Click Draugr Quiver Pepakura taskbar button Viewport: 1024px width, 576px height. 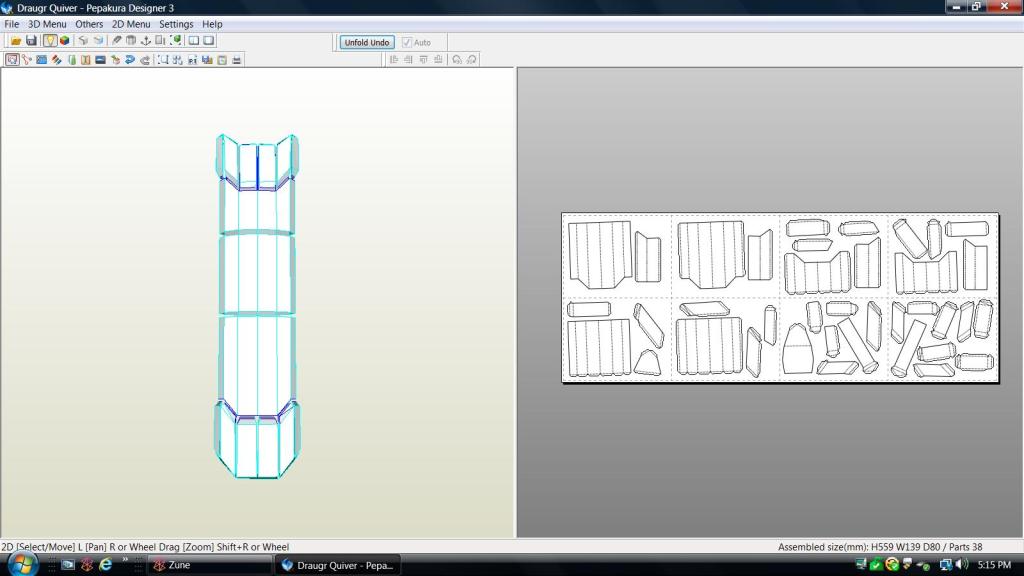point(337,565)
